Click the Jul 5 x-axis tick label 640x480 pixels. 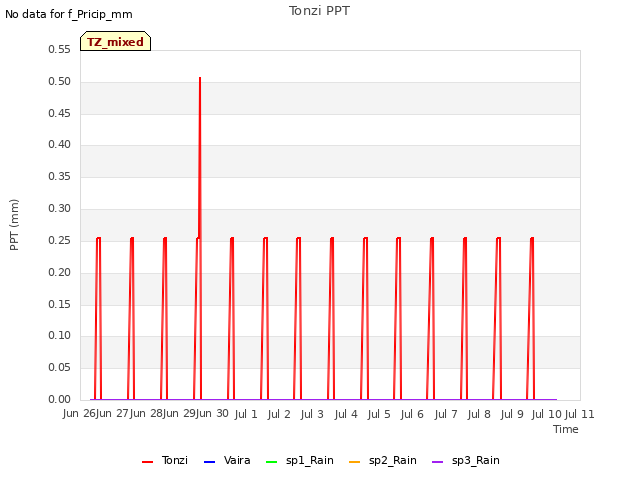(x=379, y=414)
